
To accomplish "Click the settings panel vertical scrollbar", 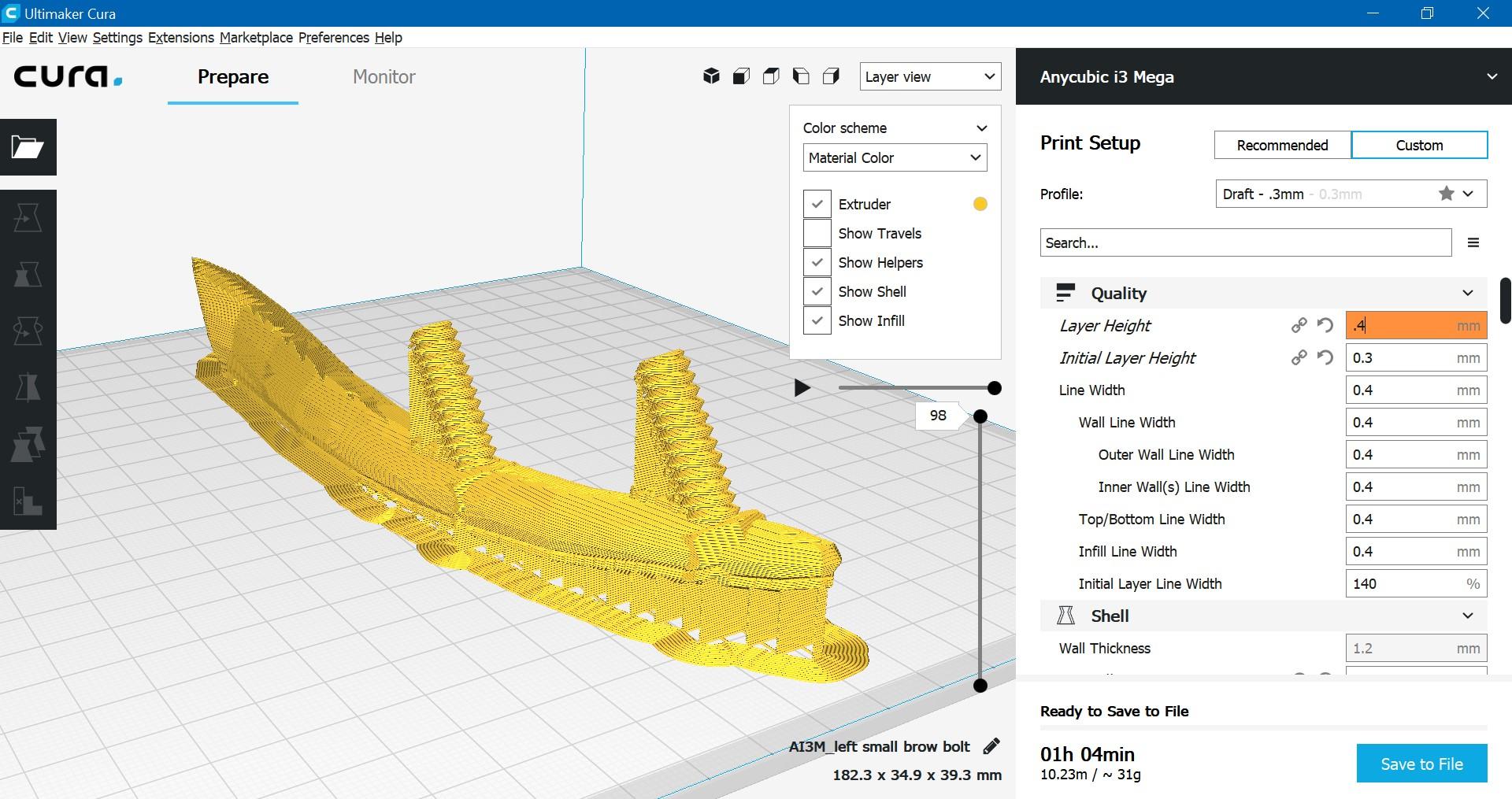I will (1505, 300).
